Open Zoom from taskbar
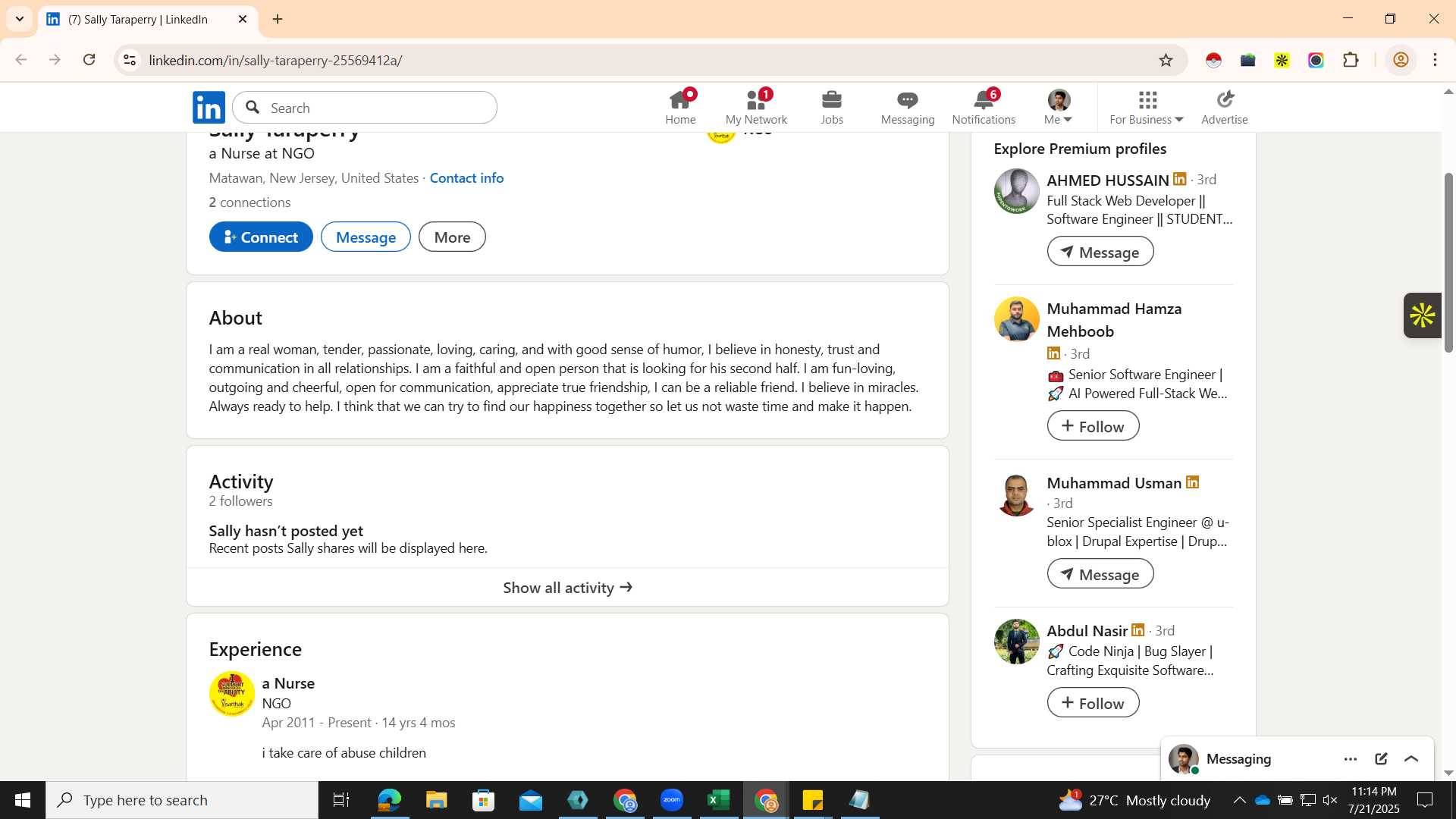 click(671, 800)
